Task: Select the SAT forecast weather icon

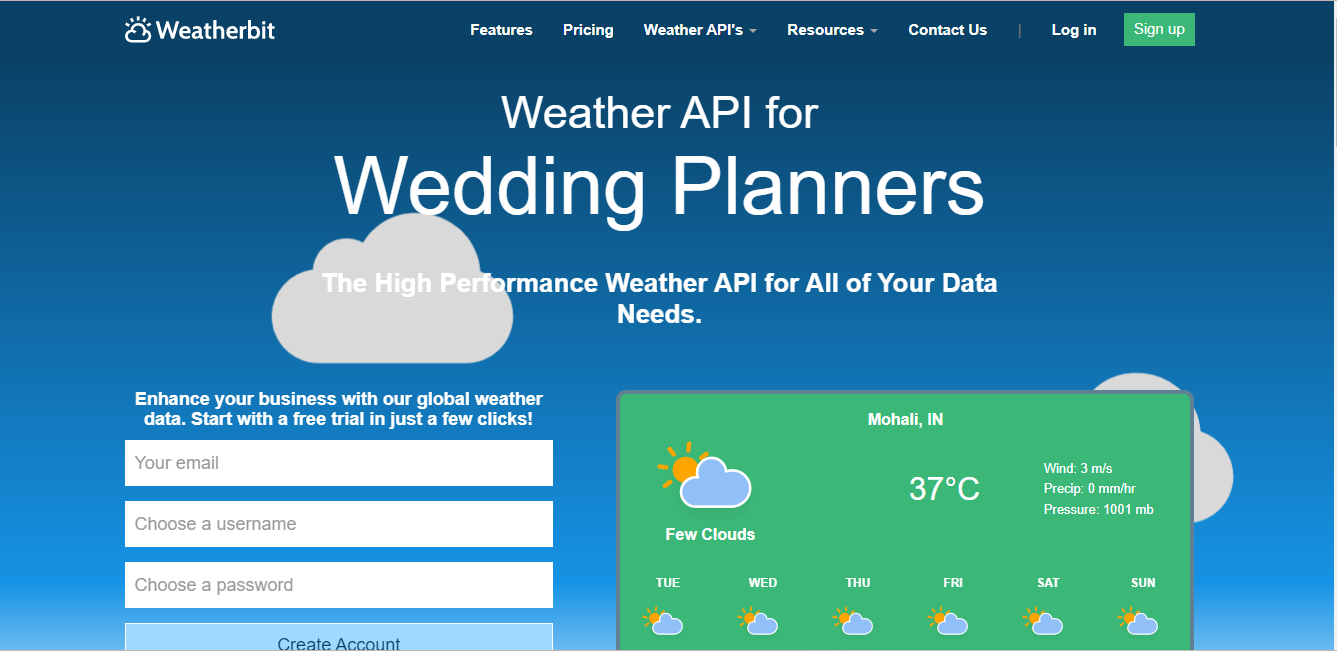Action: 1043,621
